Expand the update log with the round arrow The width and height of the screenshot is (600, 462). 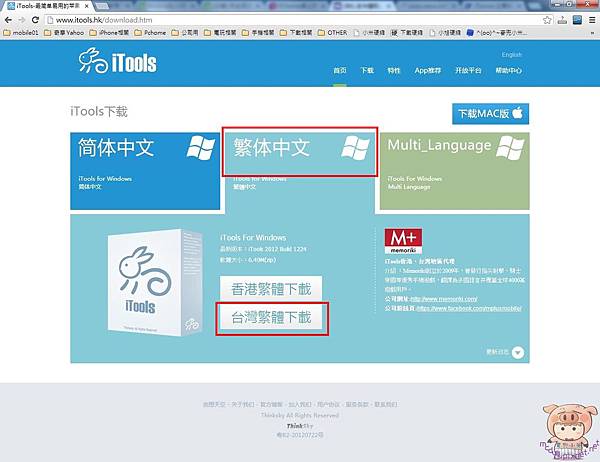pos(518,352)
